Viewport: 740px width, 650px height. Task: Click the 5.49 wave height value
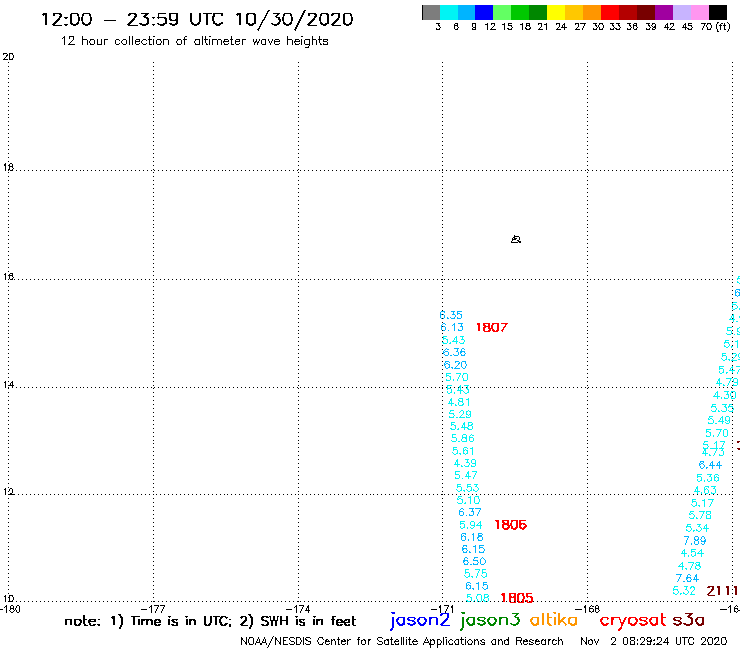(x=719, y=420)
